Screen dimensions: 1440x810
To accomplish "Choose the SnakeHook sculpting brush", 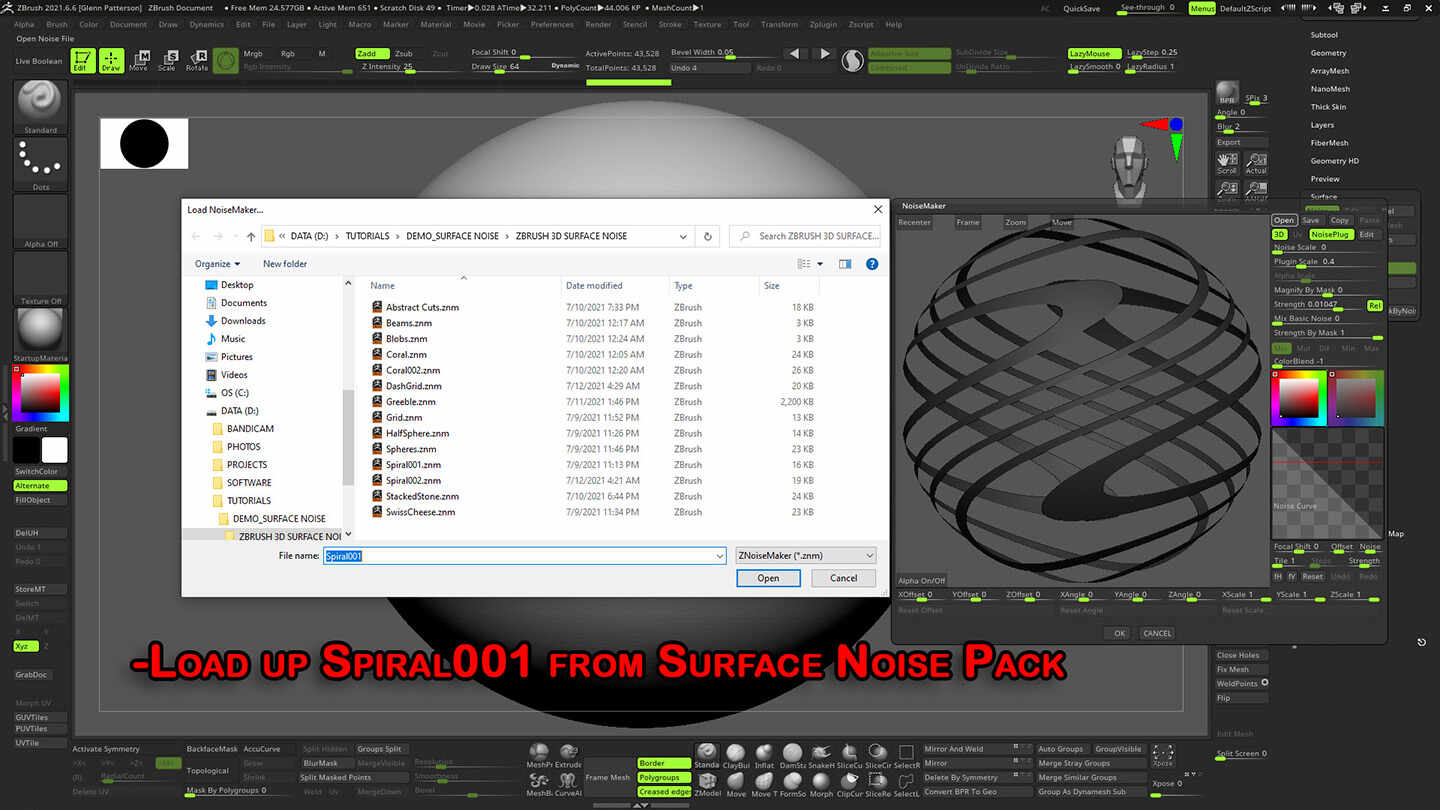I will click(822, 750).
